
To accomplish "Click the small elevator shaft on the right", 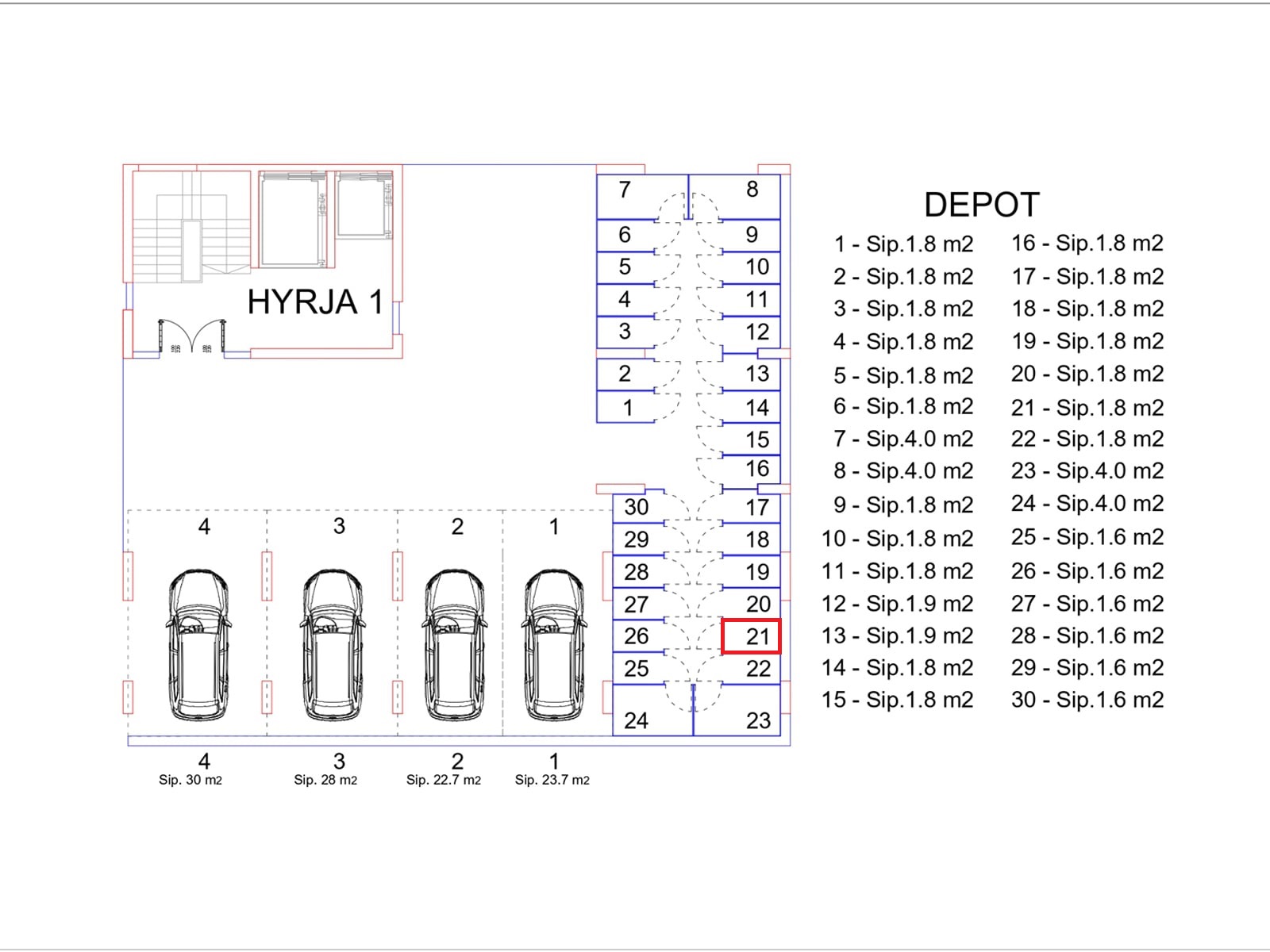I will [x=364, y=205].
